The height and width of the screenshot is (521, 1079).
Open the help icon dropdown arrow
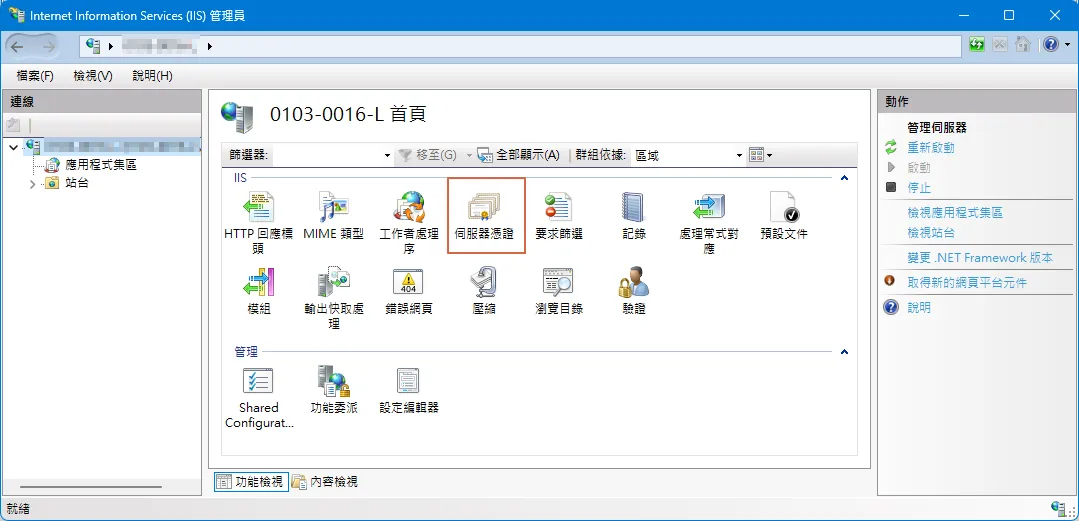[1065, 45]
